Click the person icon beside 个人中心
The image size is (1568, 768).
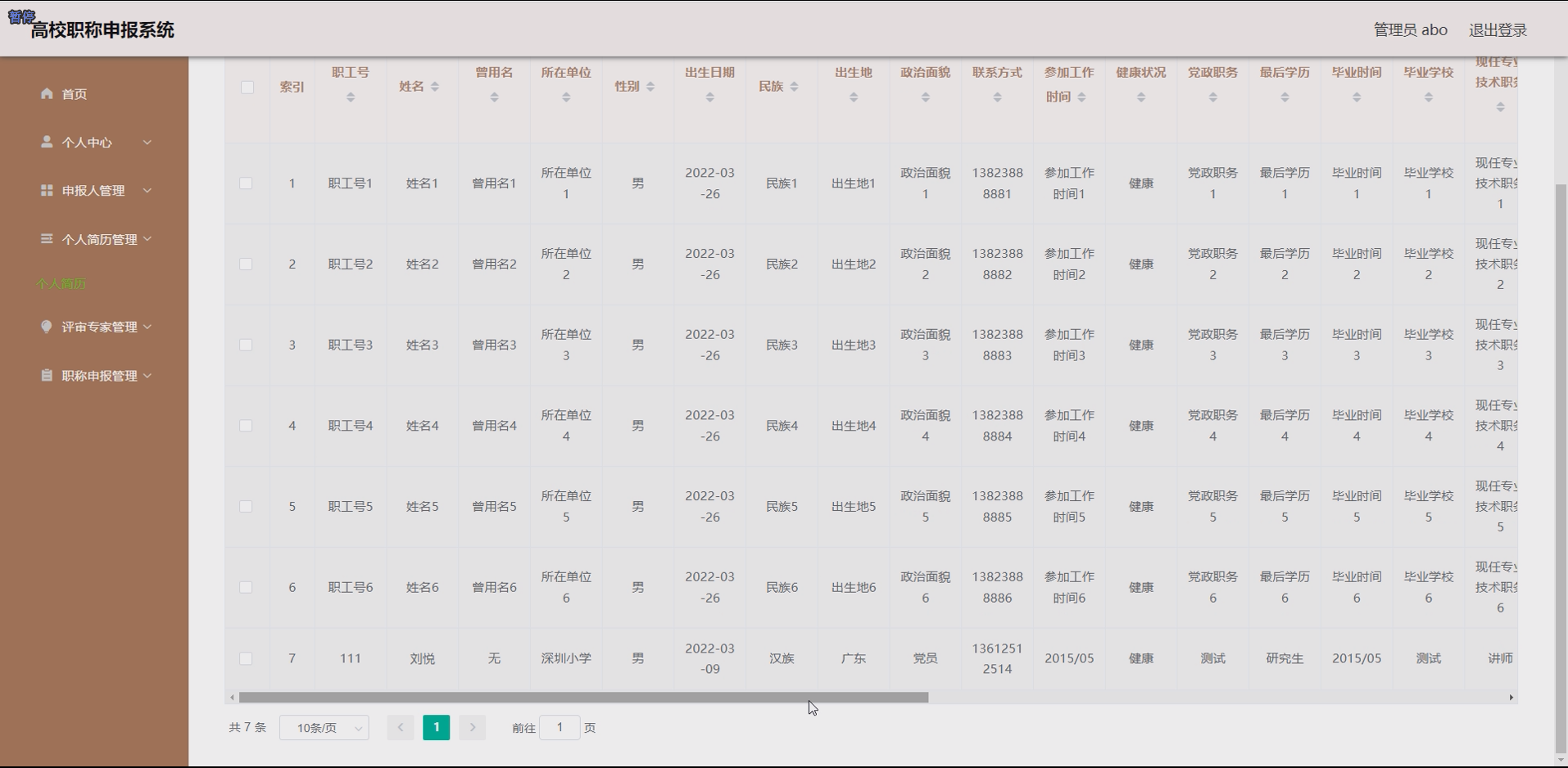[47, 142]
